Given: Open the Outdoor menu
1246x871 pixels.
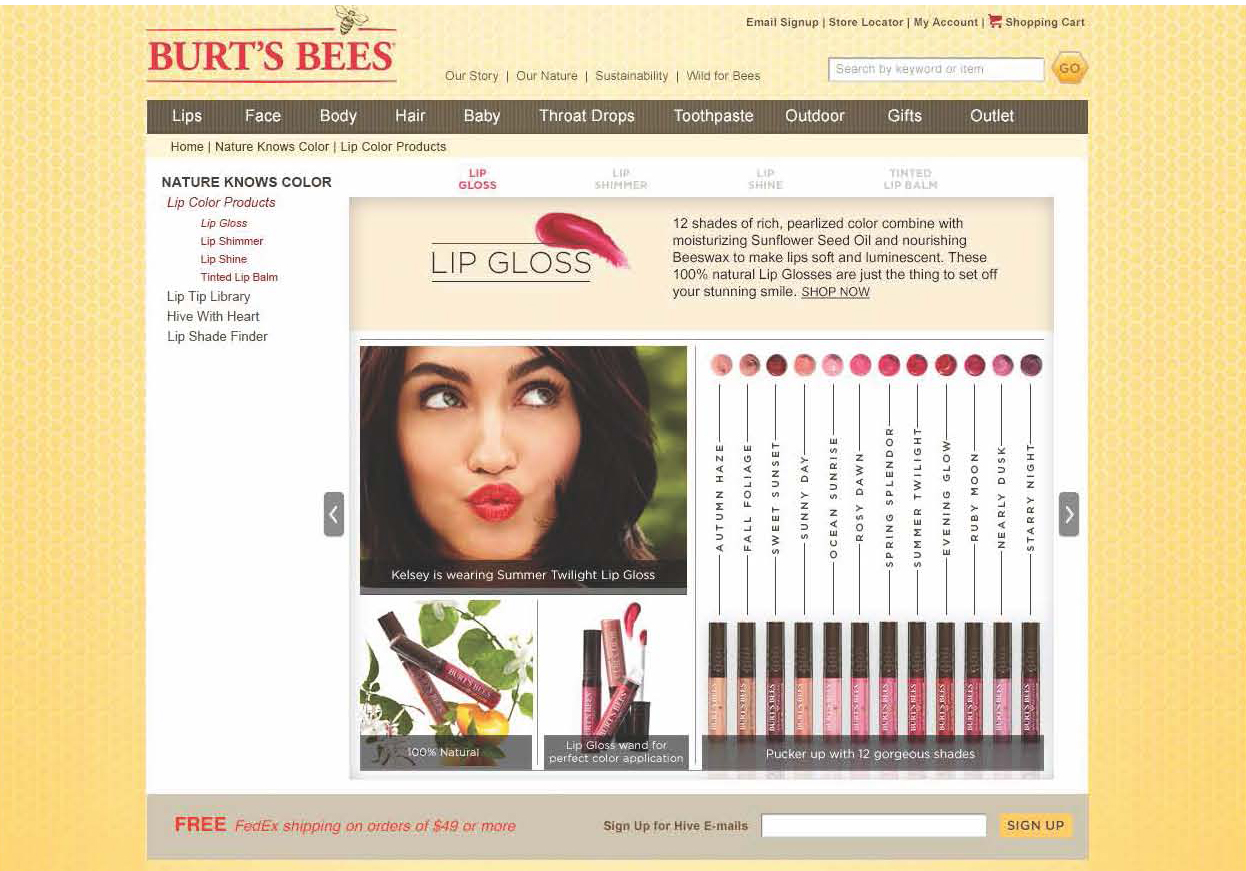Looking at the screenshot, I should click(x=815, y=116).
